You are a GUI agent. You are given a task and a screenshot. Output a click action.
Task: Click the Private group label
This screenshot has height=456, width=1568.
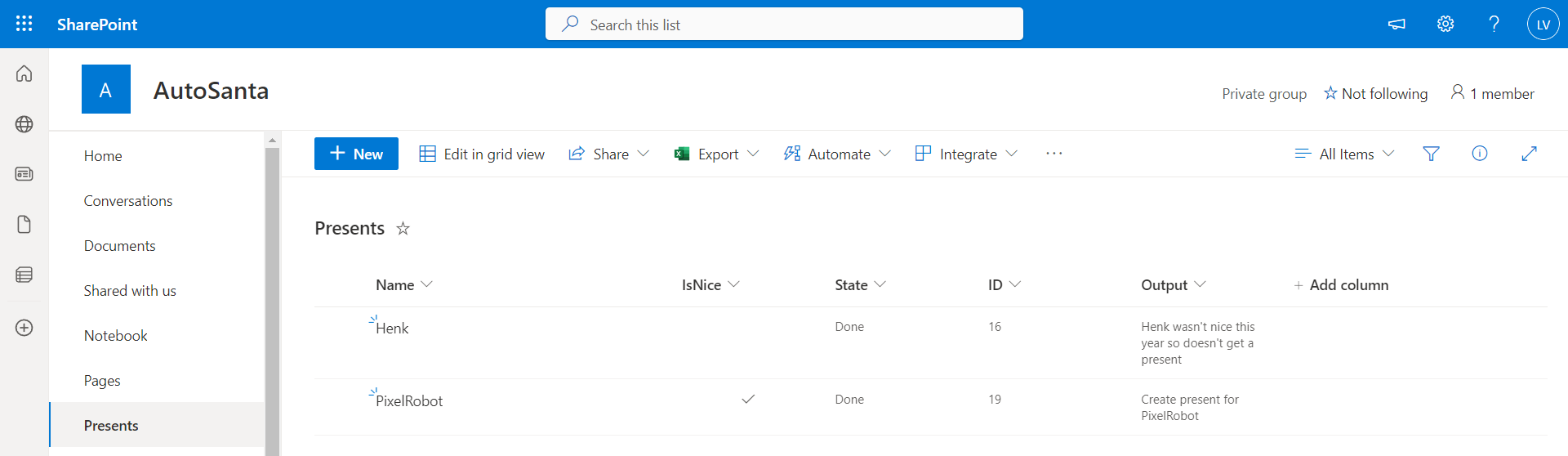tap(1264, 94)
